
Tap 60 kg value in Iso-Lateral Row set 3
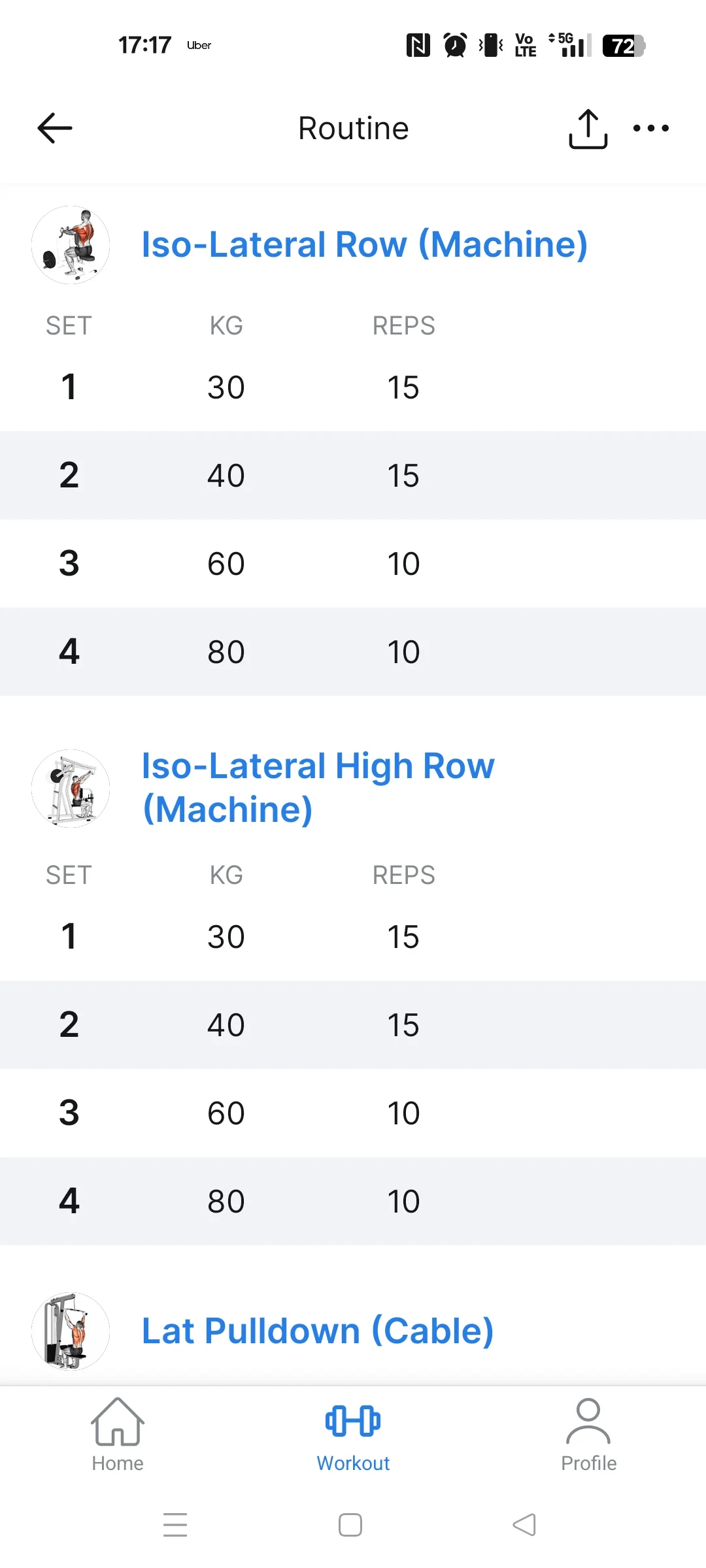point(226,564)
